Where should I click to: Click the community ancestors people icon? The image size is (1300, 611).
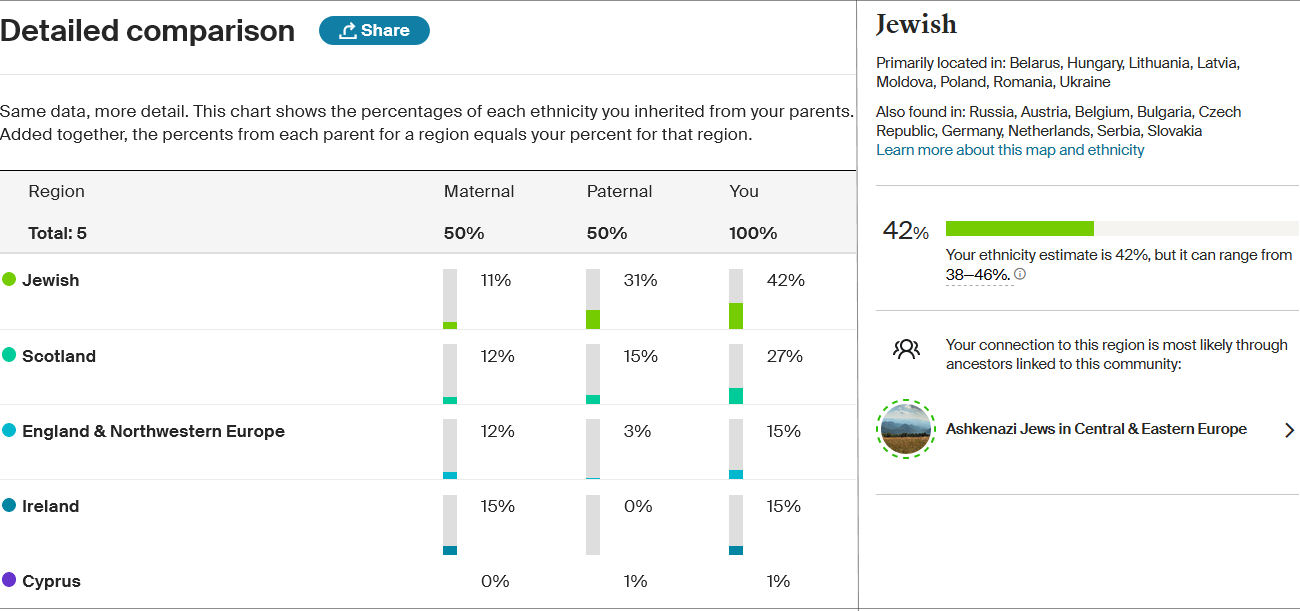pyautogui.click(x=906, y=349)
